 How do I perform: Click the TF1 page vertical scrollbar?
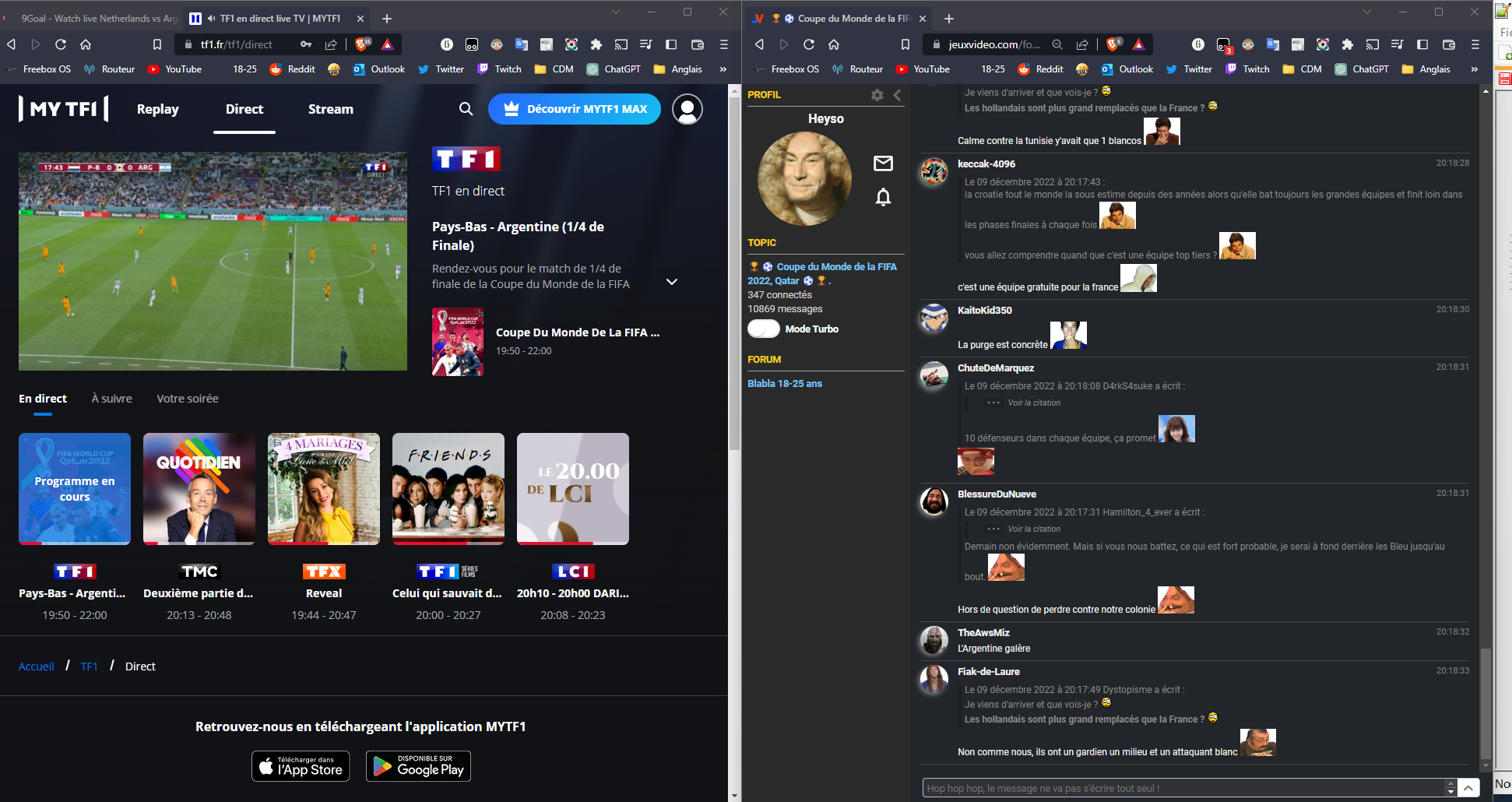(734, 273)
